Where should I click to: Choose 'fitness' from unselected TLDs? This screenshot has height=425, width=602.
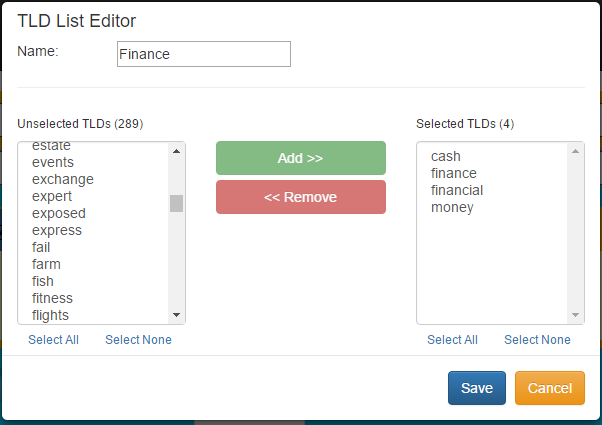52,298
